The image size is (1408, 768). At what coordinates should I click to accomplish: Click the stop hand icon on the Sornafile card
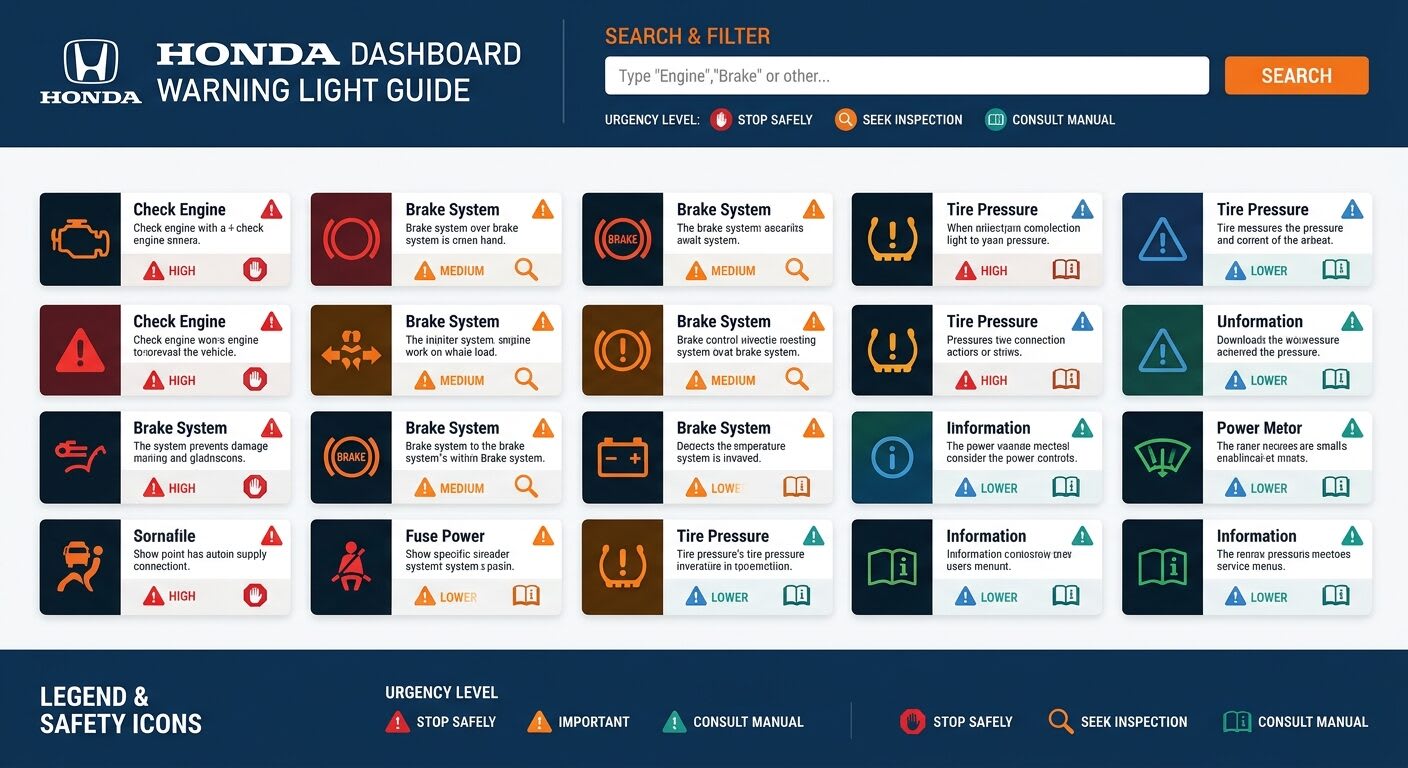click(255, 596)
